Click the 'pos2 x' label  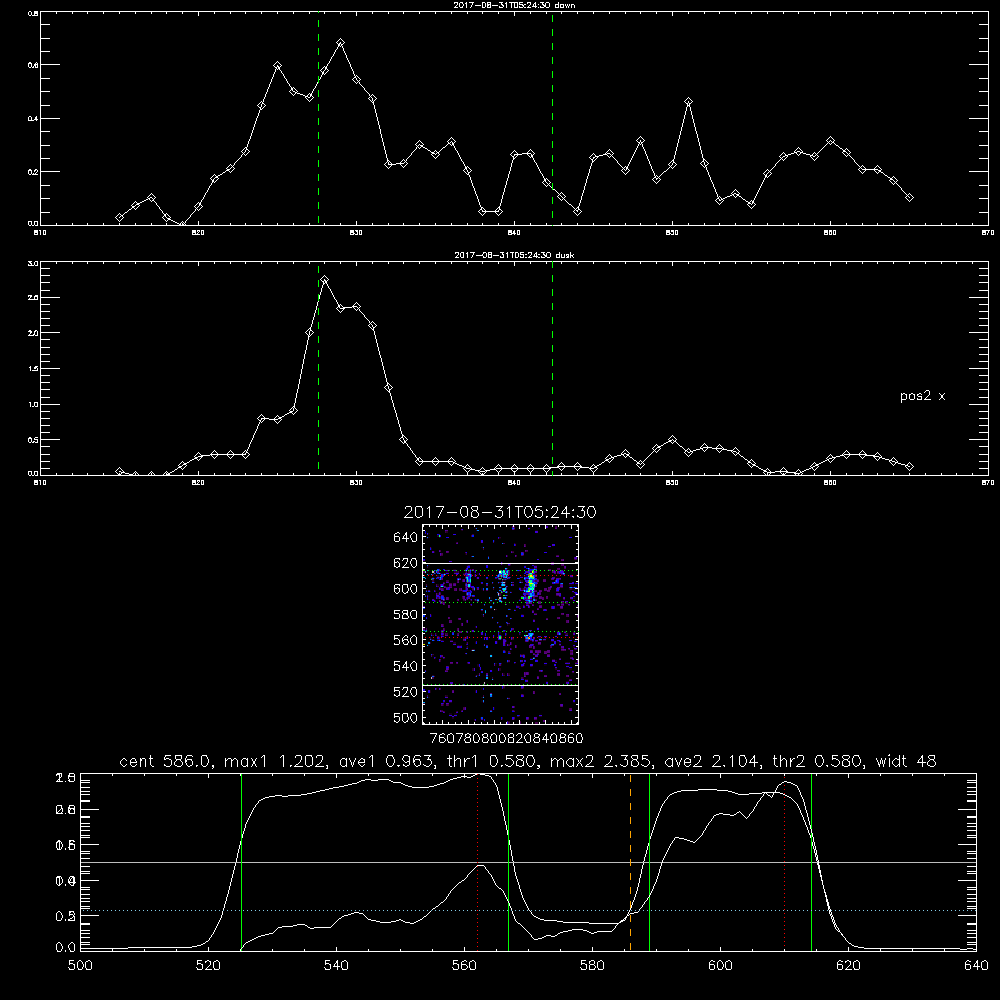[922, 396]
